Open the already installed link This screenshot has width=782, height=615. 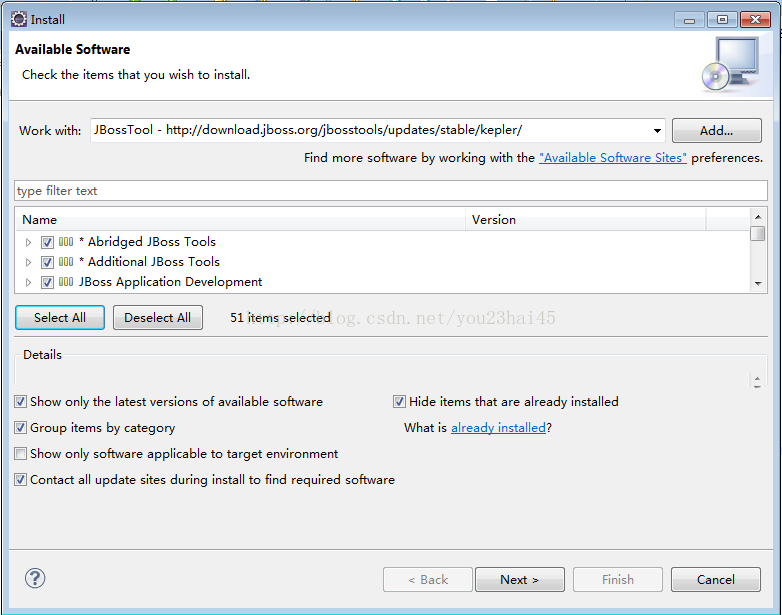tap(498, 428)
